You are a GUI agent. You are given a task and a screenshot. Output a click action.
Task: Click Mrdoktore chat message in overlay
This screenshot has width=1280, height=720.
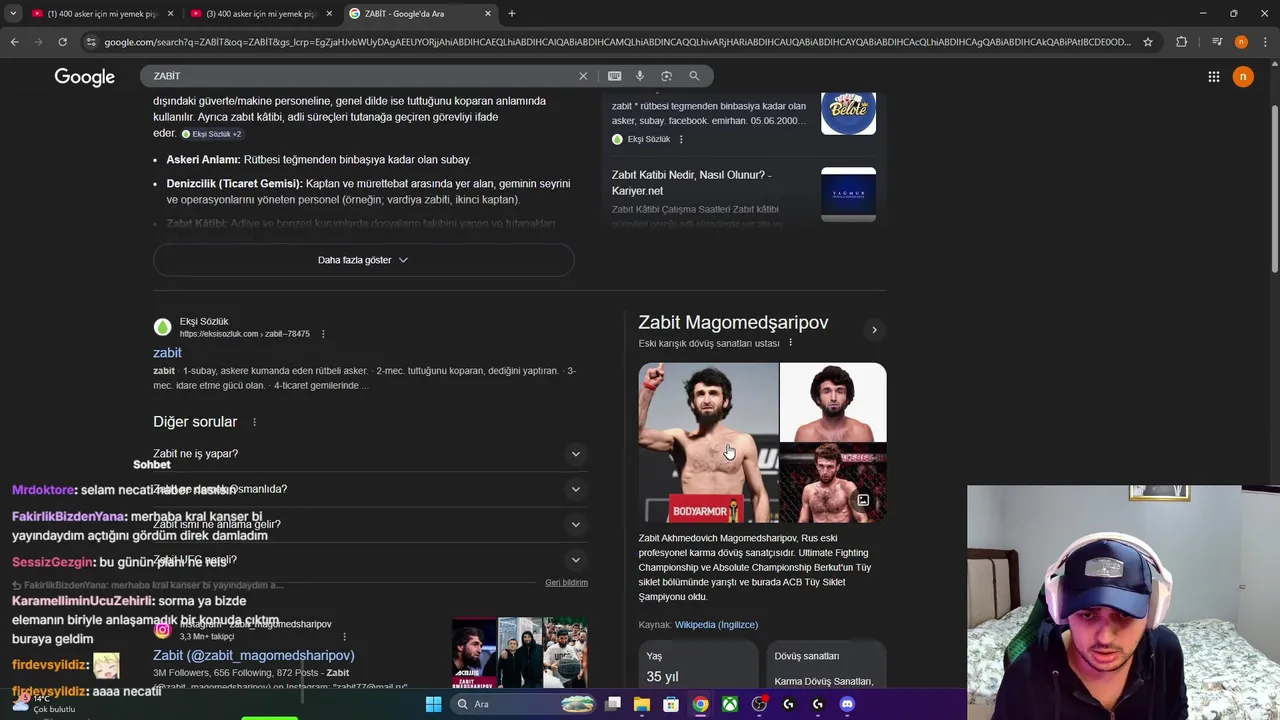124,490
